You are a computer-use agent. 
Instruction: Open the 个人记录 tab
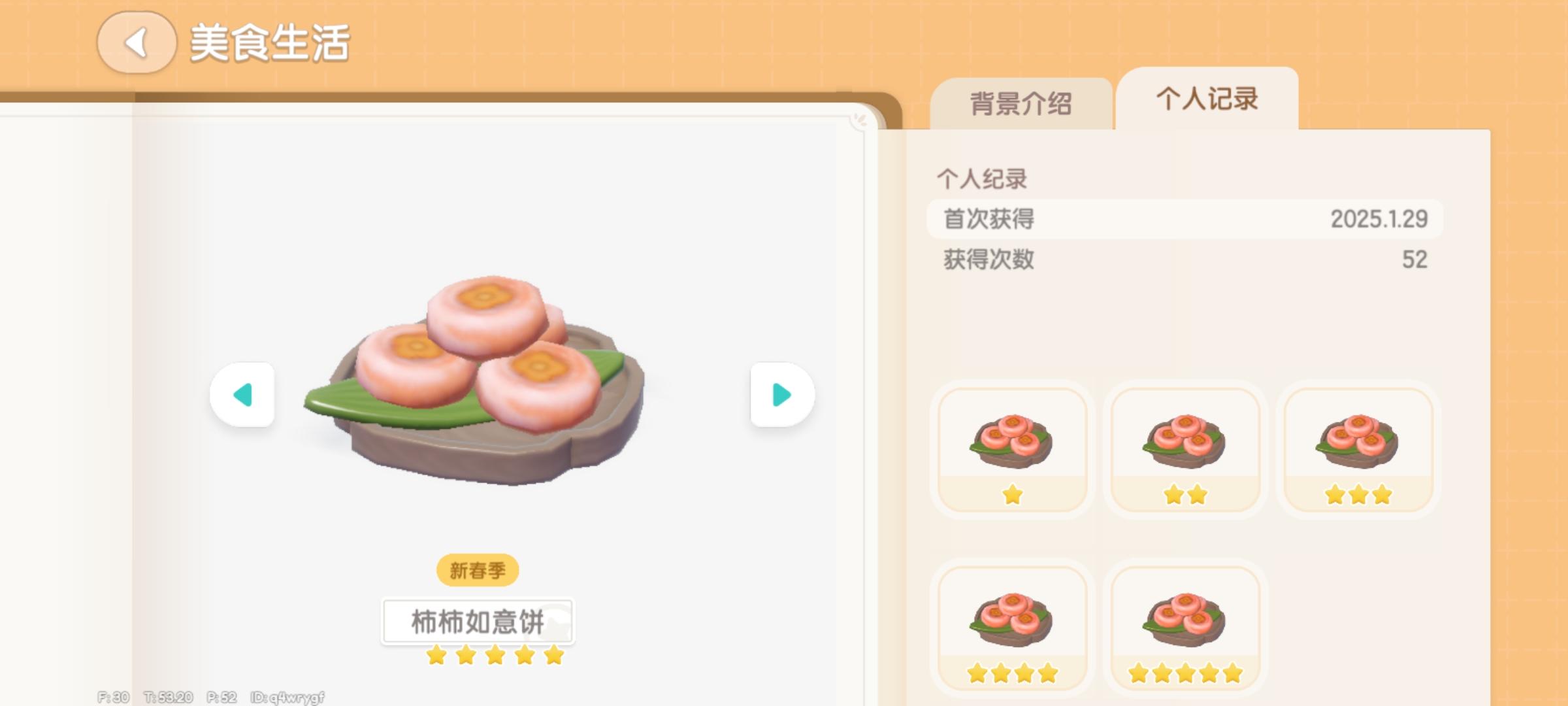pyautogui.click(x=1207, y=99)
